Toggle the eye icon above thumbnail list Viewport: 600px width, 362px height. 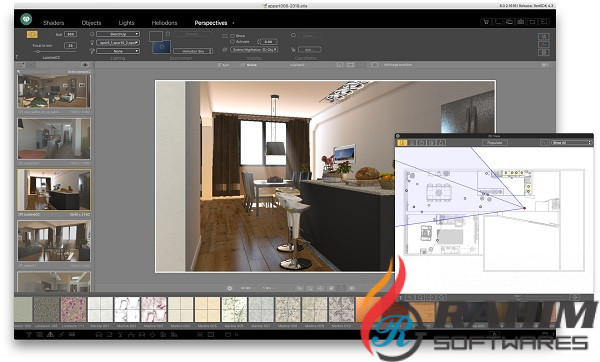(85, 65)
